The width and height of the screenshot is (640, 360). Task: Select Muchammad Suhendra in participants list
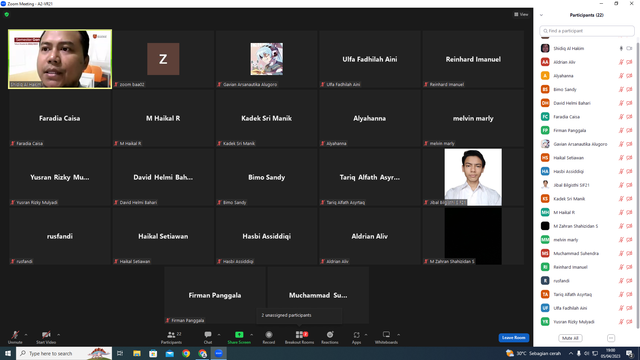(x=587, y=253)
